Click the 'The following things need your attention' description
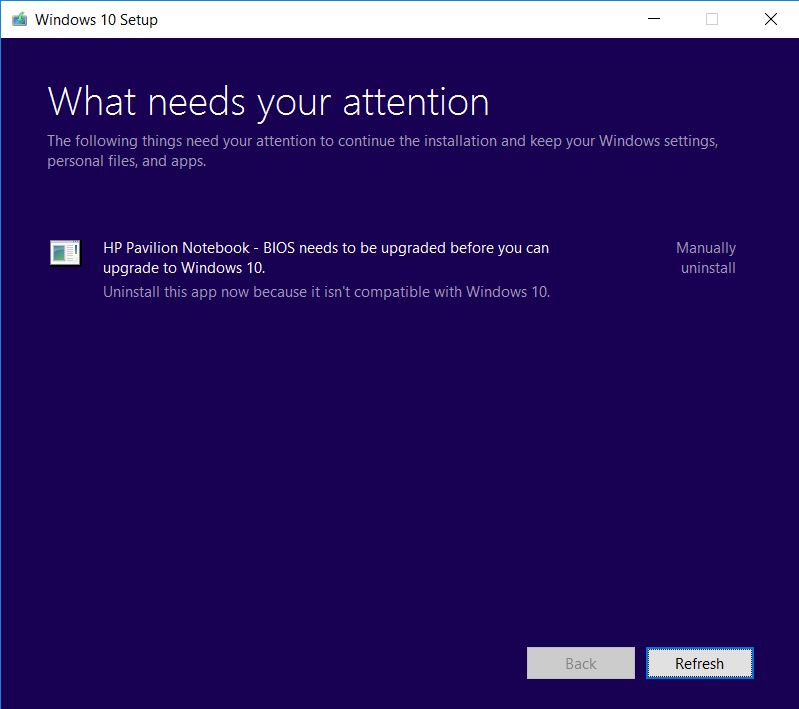 pos(383,151)
